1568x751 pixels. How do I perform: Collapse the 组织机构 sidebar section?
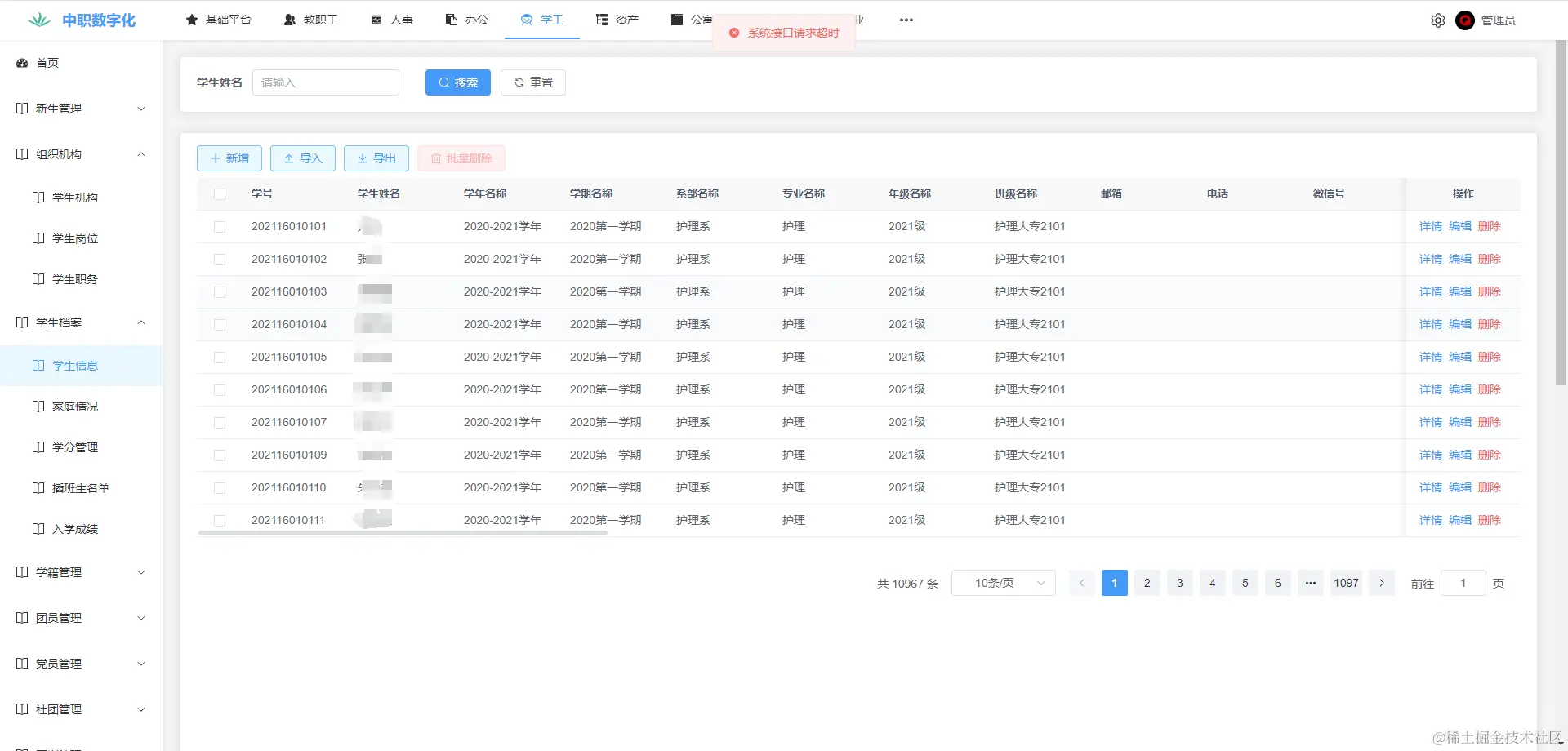coord(81,154)
